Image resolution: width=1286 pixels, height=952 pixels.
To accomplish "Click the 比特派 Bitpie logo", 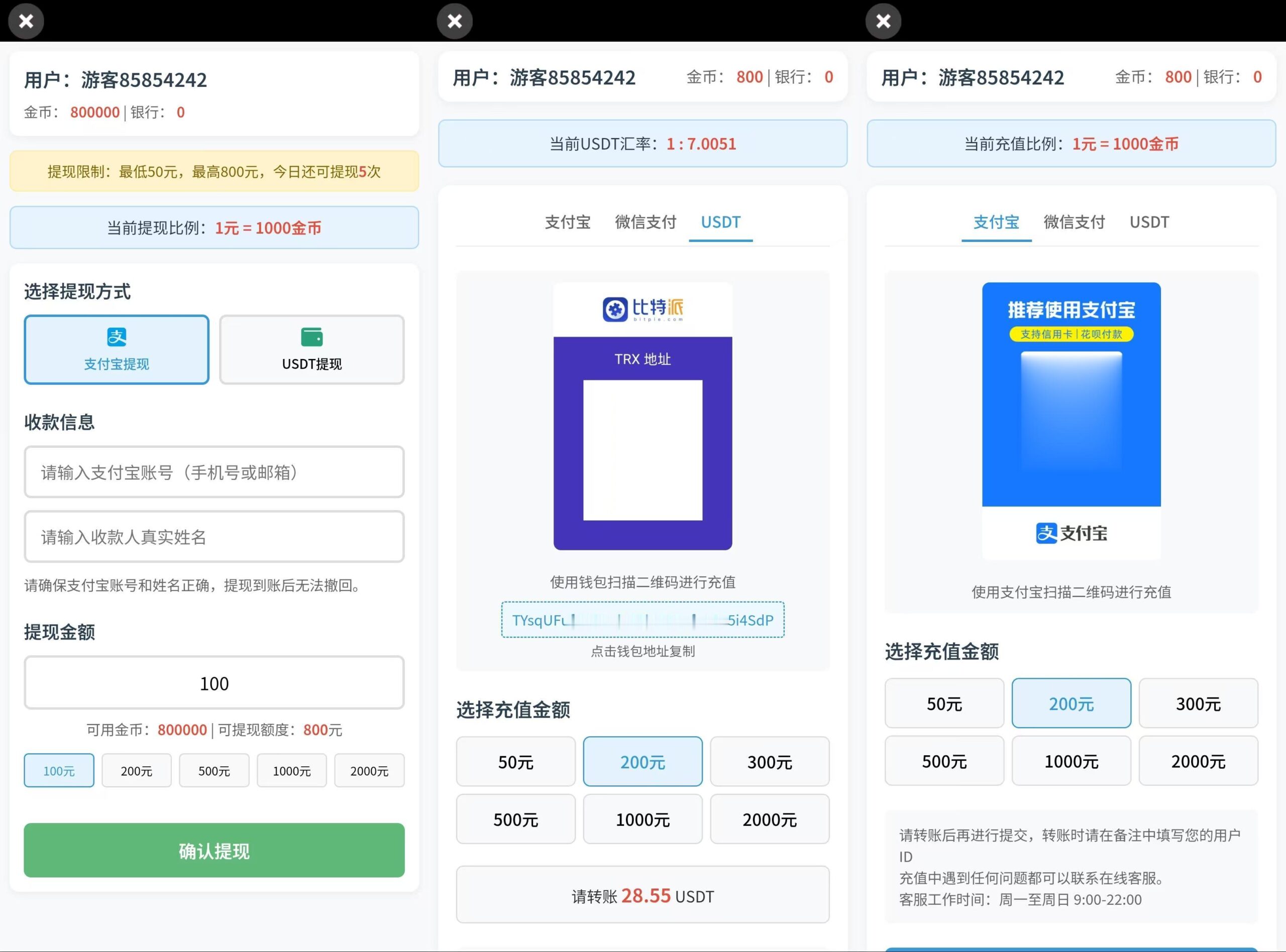I will [x=642, y=308].
